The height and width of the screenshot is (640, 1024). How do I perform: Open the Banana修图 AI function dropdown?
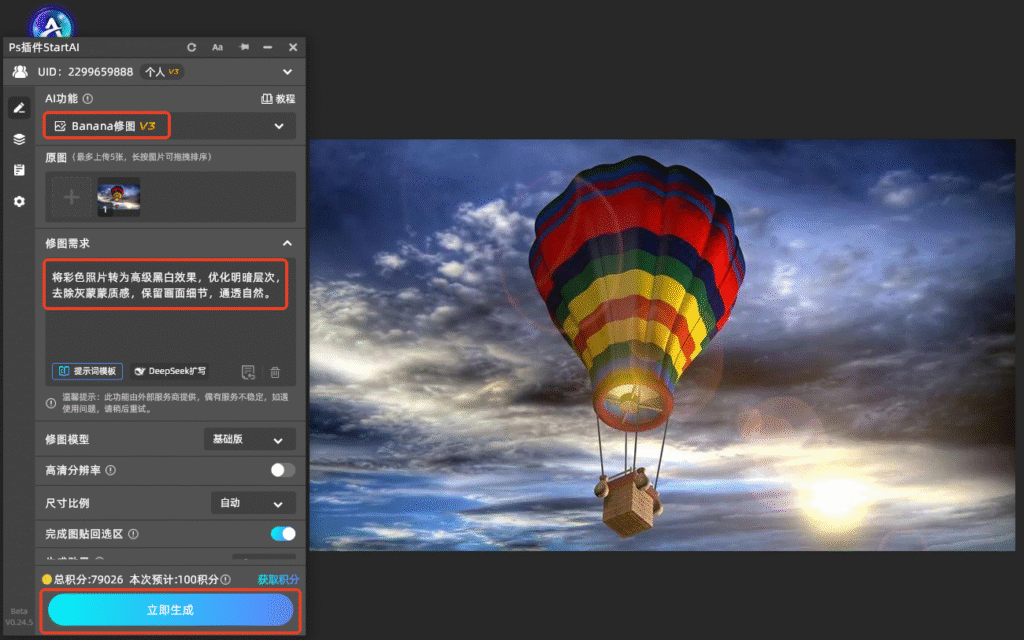[170, 126]
